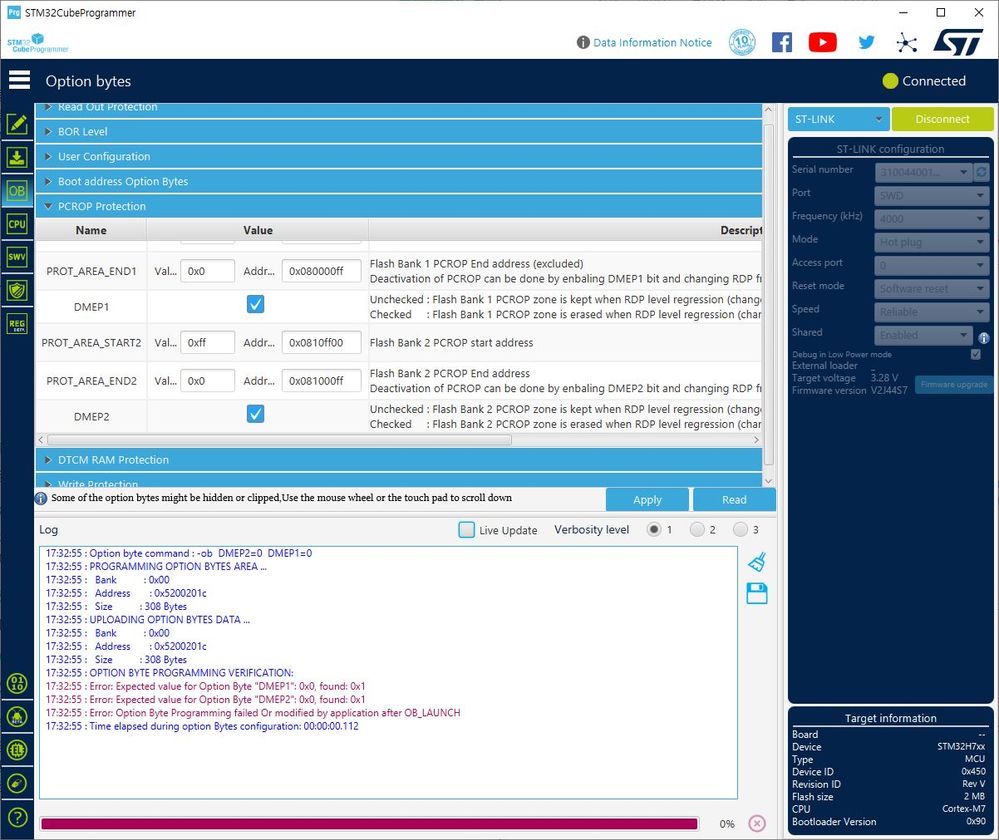
Task: Click the EL external loader icon
Action: [x=17, y=749]
